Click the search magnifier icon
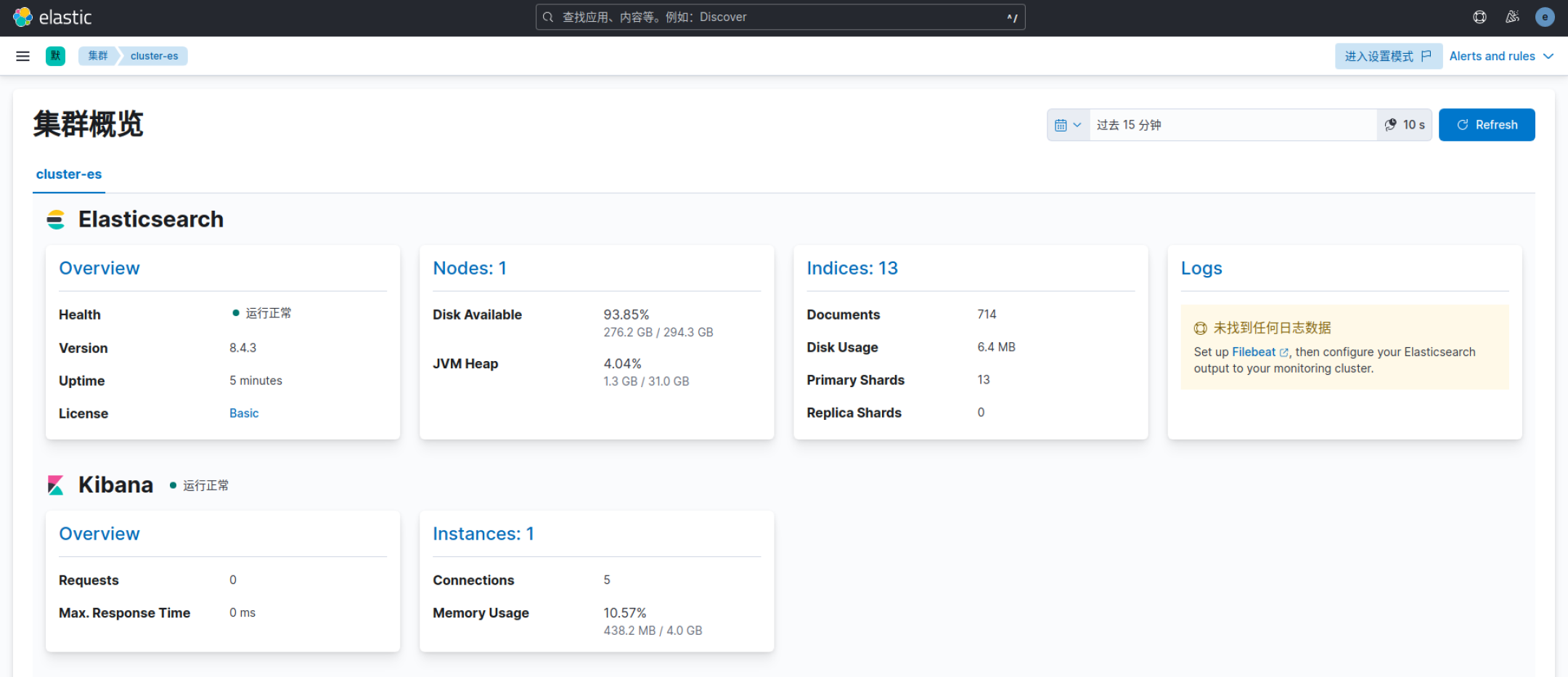The height and width of the screenshot is (677, 1568). point(548,17)
